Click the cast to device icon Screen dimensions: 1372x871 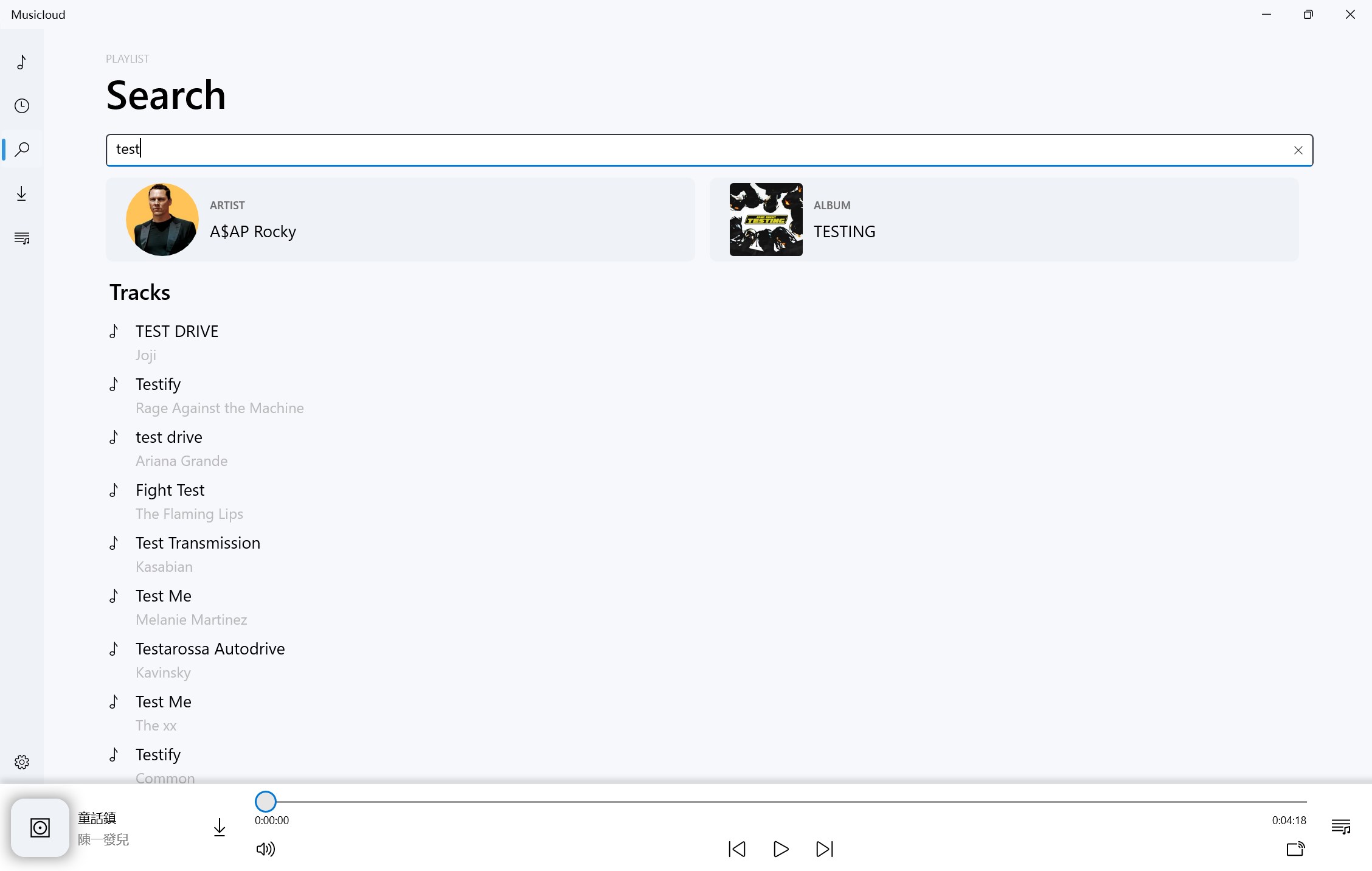[x=1295, y=850]
